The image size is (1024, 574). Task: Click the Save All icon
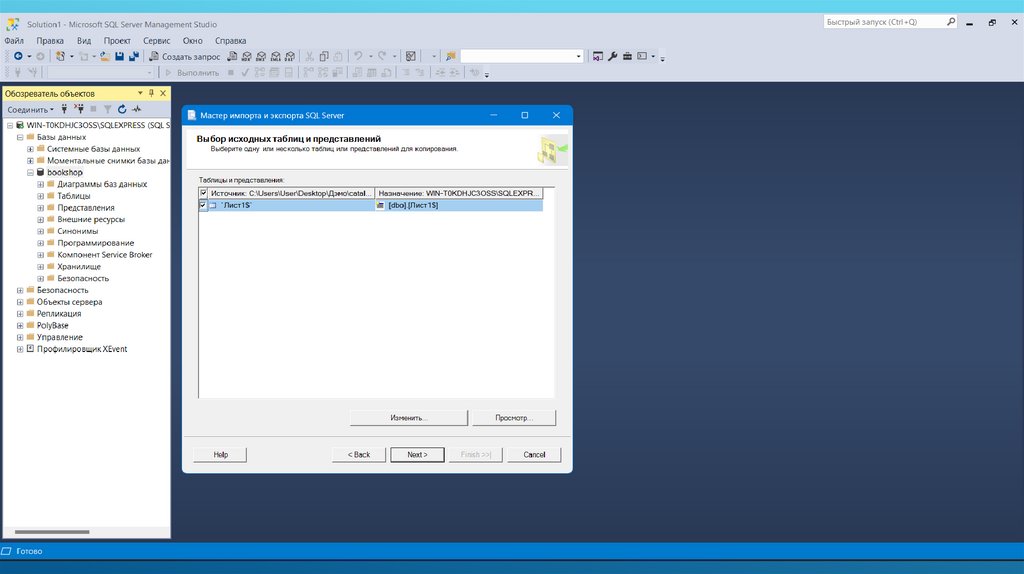[x=134, y=56]
